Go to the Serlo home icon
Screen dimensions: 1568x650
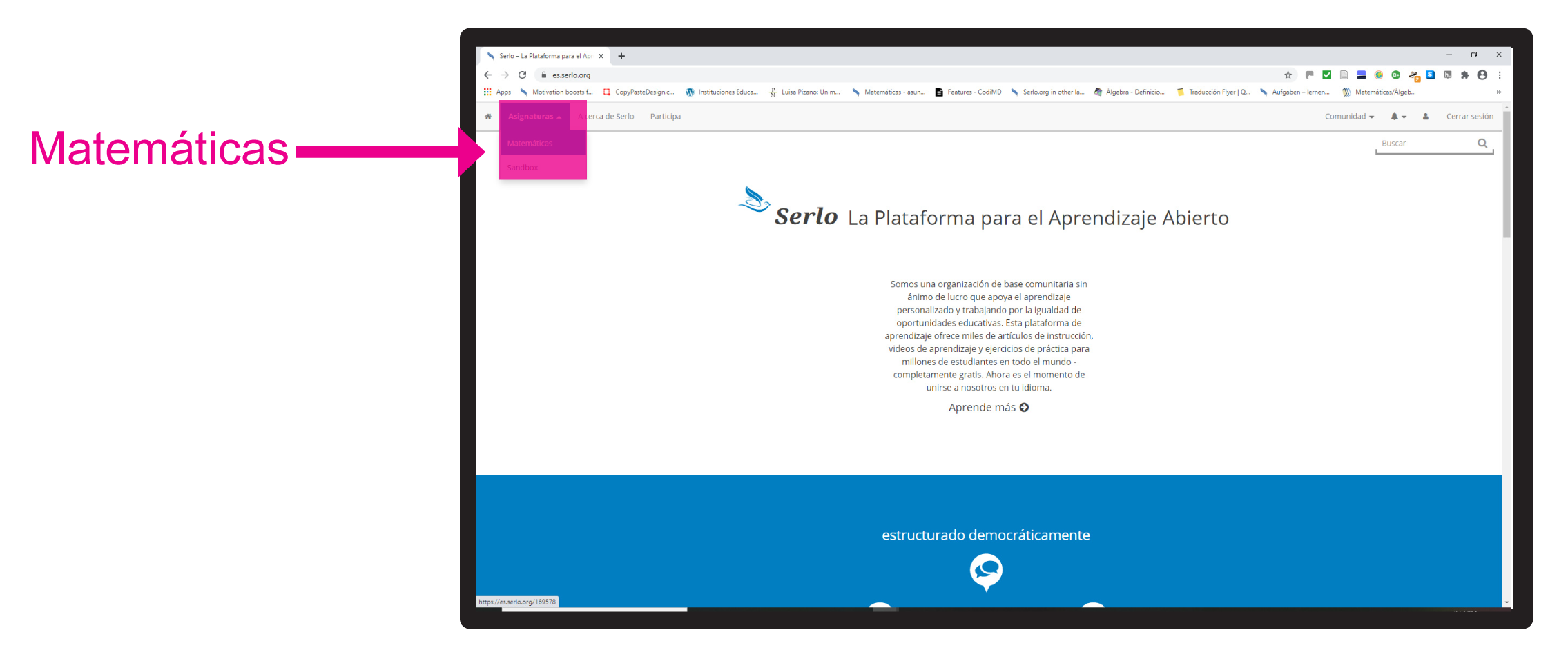click(x=488, y=117)
